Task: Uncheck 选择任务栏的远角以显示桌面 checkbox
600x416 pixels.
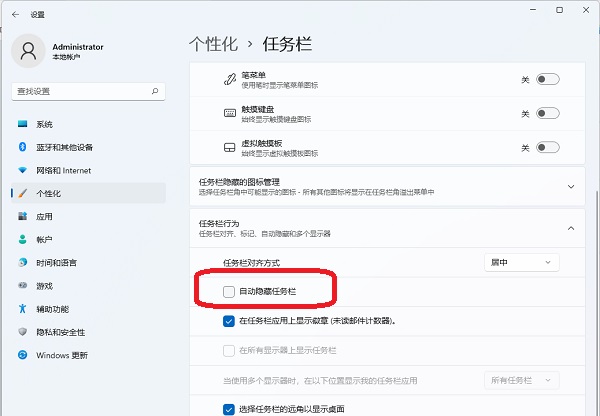Action: [229, 409]
